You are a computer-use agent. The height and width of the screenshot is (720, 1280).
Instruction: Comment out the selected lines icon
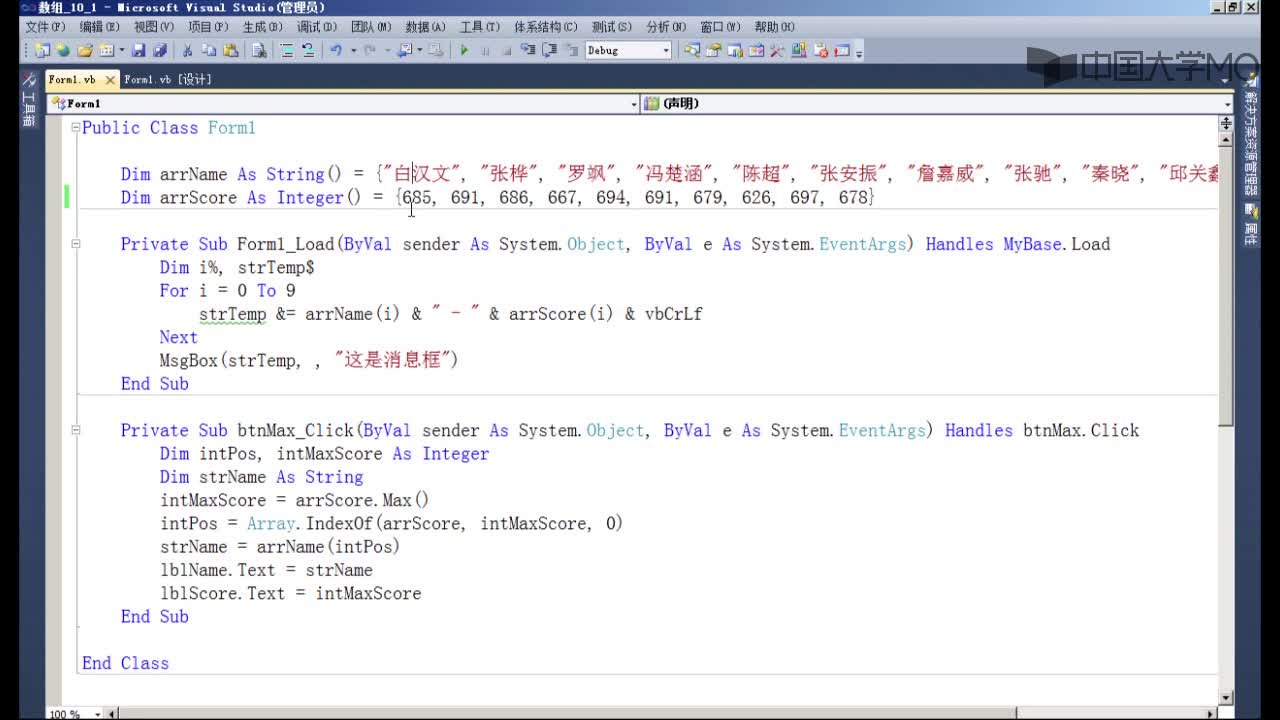click(287, 50)
